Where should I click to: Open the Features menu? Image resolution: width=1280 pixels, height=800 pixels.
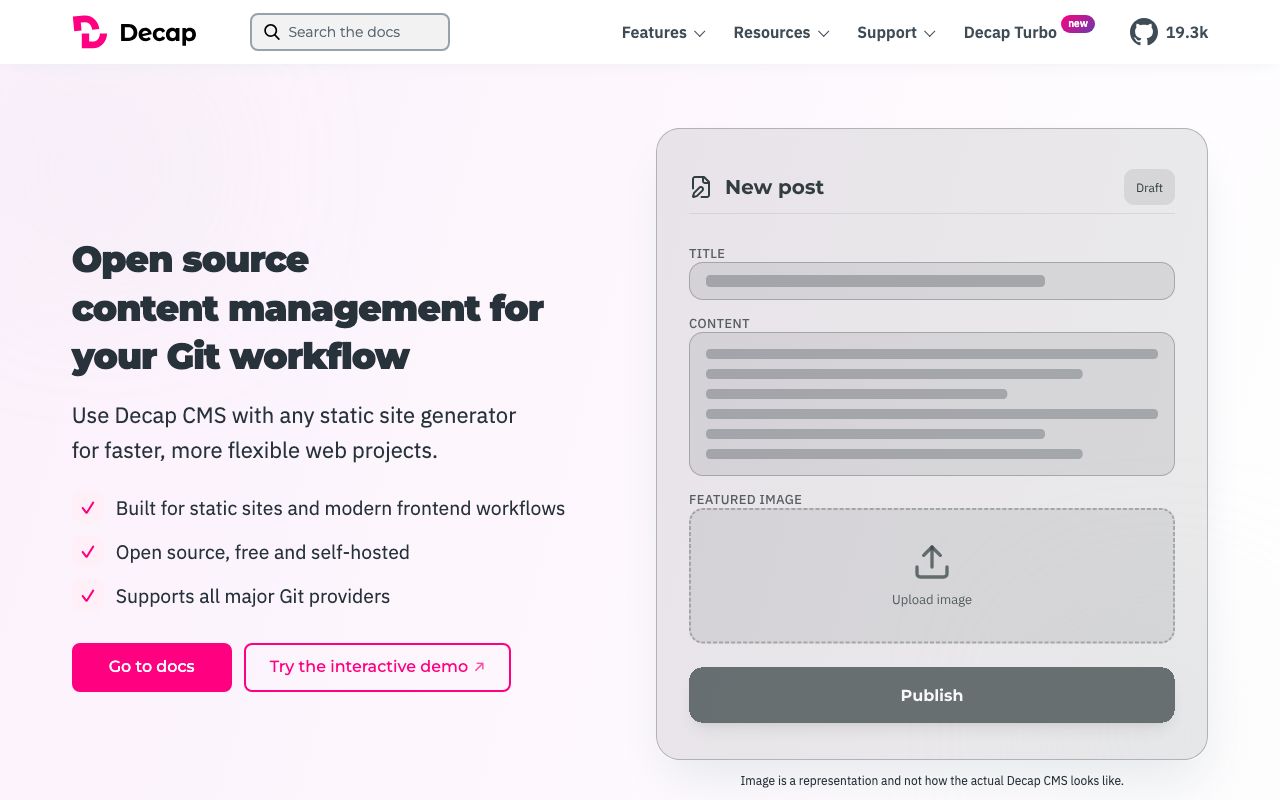point(664,32)
